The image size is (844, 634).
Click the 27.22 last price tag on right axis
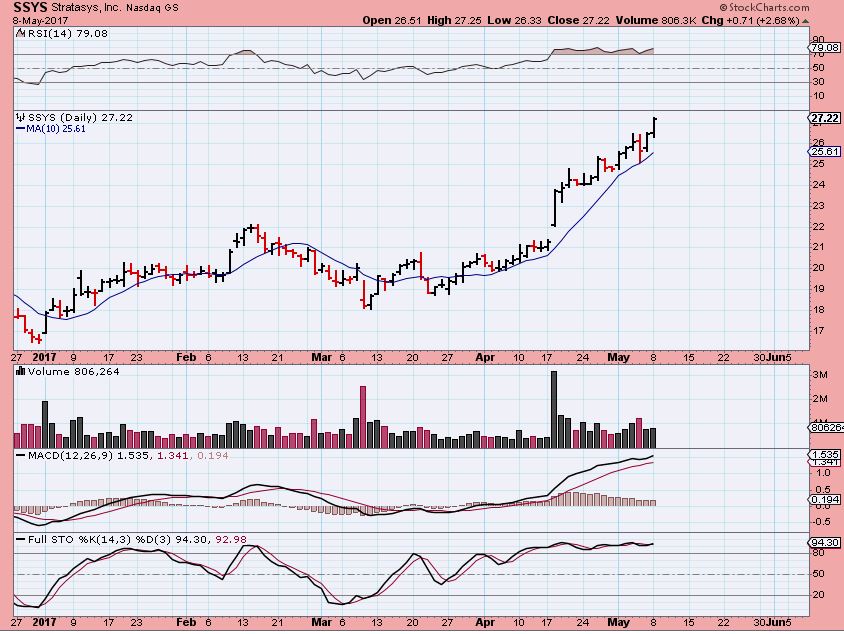pos(825,118)
